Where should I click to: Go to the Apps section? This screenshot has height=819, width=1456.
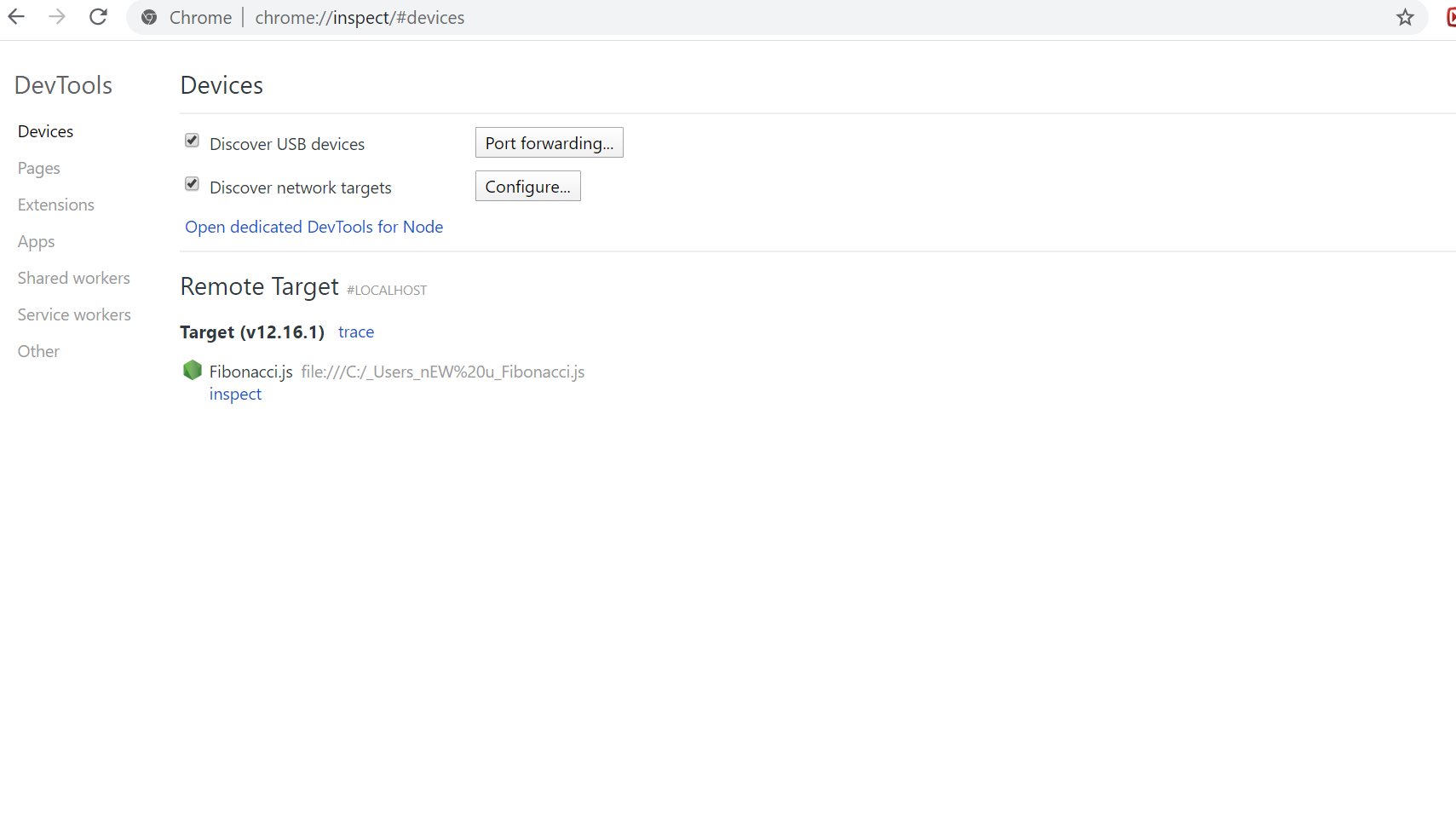[37, 241]
